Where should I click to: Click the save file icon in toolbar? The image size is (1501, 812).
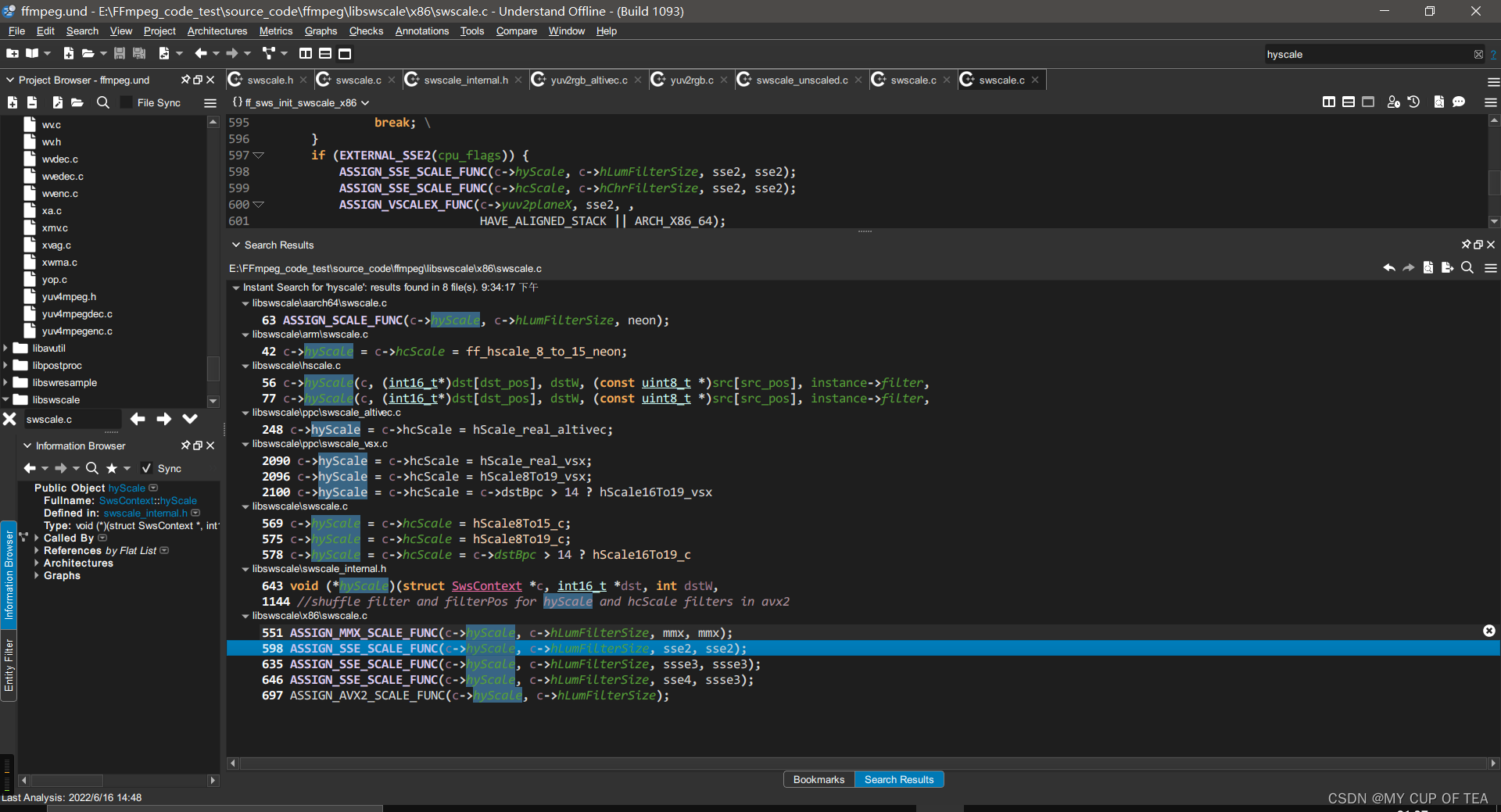point(120,53)
